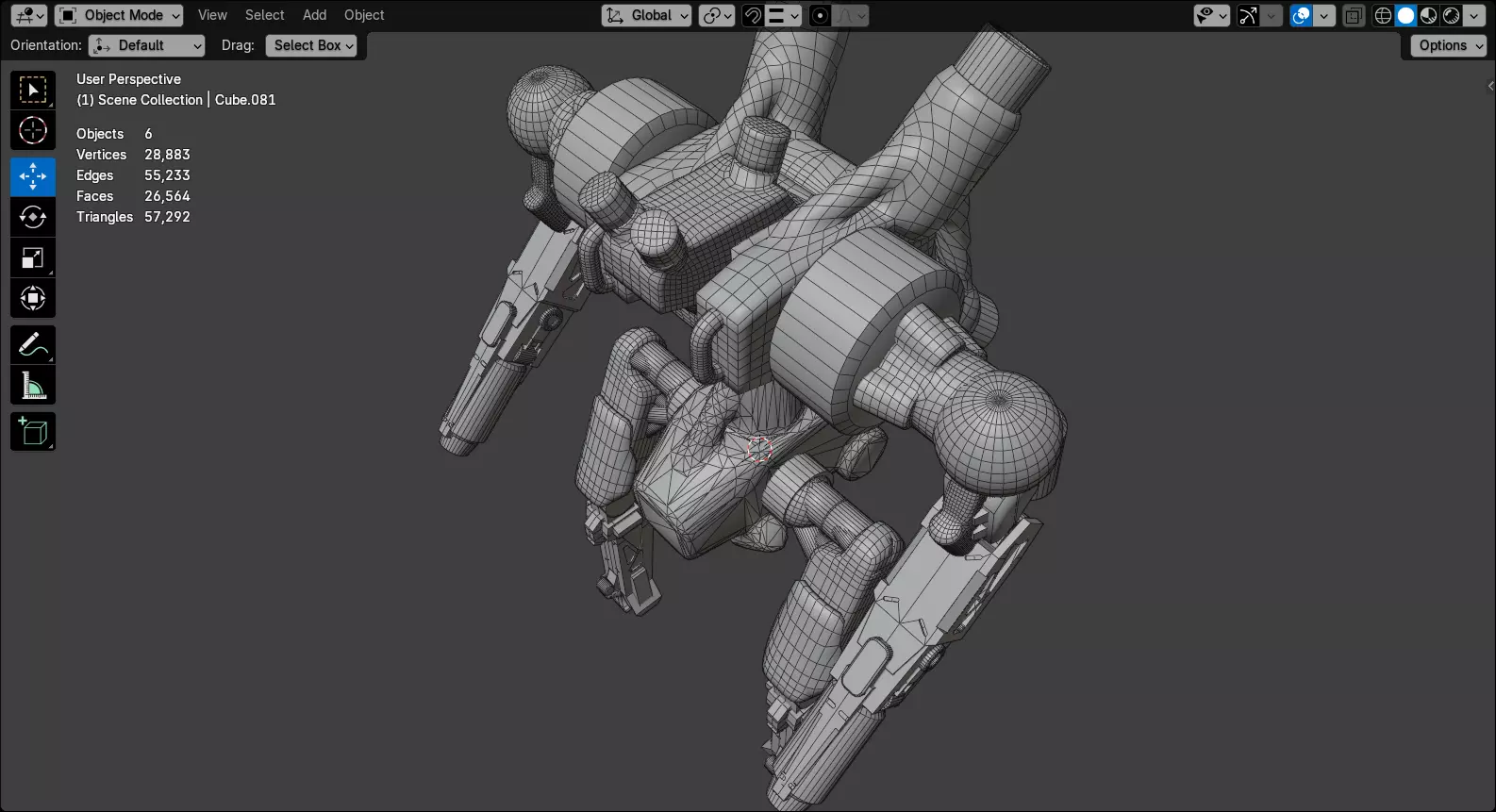Open the Orientation Default dropdown

click(x=146, y=45)
